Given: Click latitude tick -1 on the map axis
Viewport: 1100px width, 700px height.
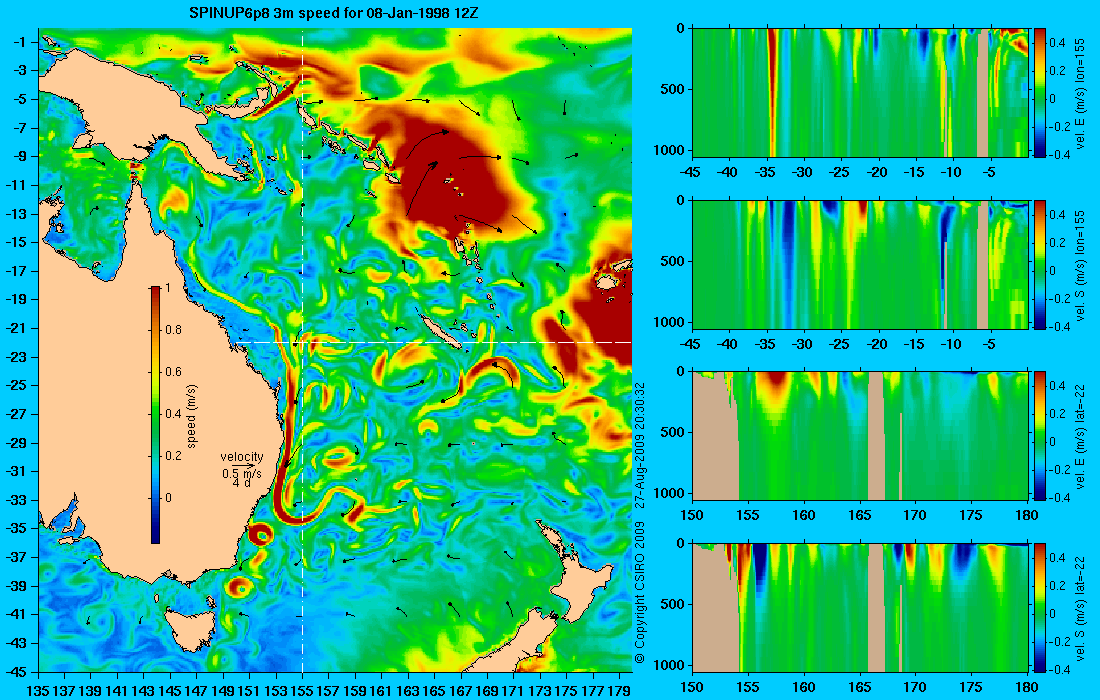Looking at the screenshot, I should pyautogui.click(x=19, y=42).
